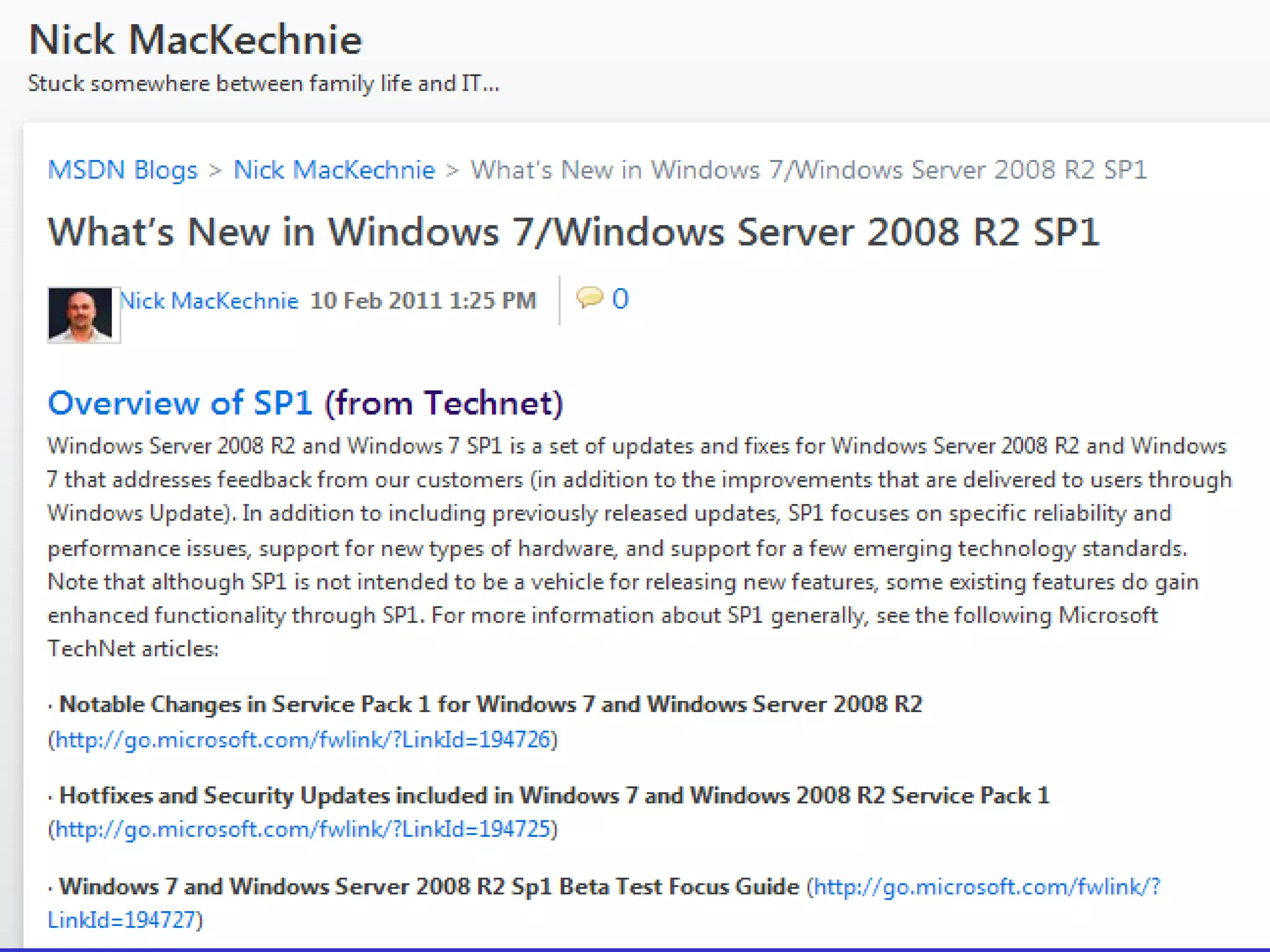Open the author's profile photo thumbnail
The height and width of the screenshot is (952, 1270).
click(x=84, y=315)
